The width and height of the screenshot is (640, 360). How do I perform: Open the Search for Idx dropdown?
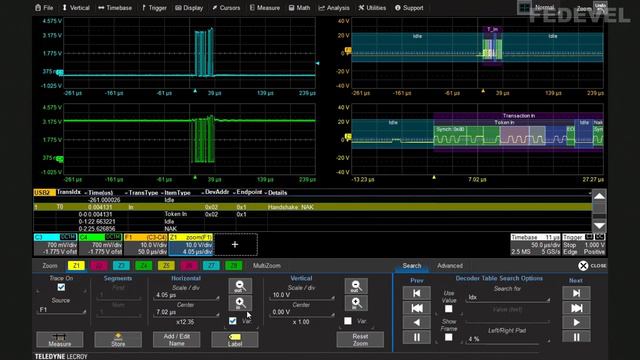pyautogui.click(x=507, y=297)
